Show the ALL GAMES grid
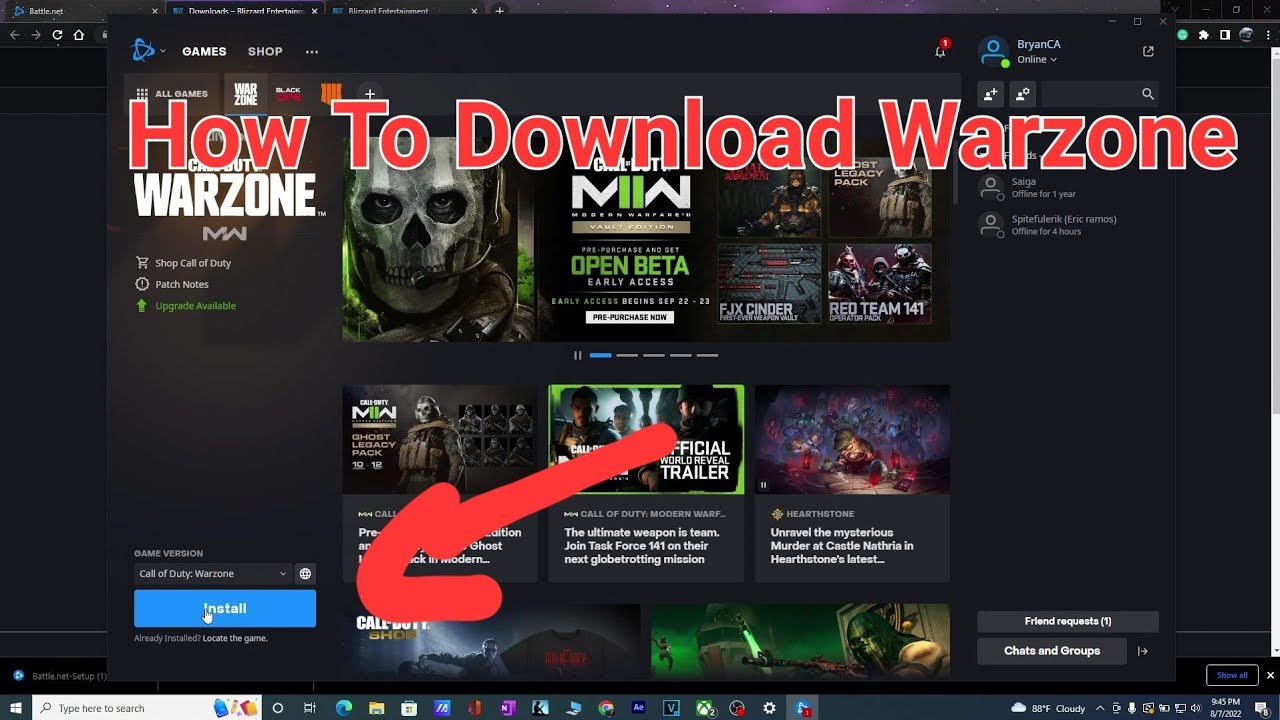 tap(172, 94)
